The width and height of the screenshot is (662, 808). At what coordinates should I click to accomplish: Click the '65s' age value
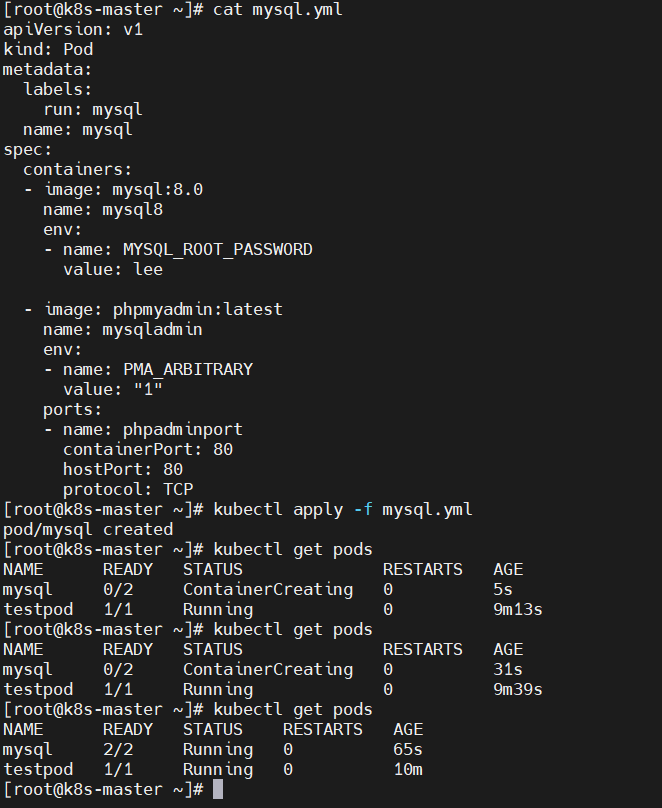pyautogui.click(x=408, y=749)
